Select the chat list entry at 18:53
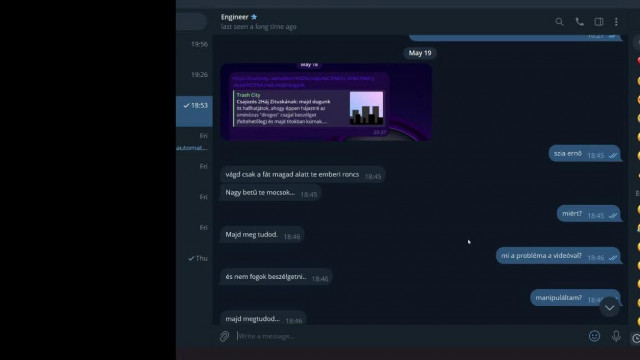The height and width of the screenshot is (360, 640). 194,111
